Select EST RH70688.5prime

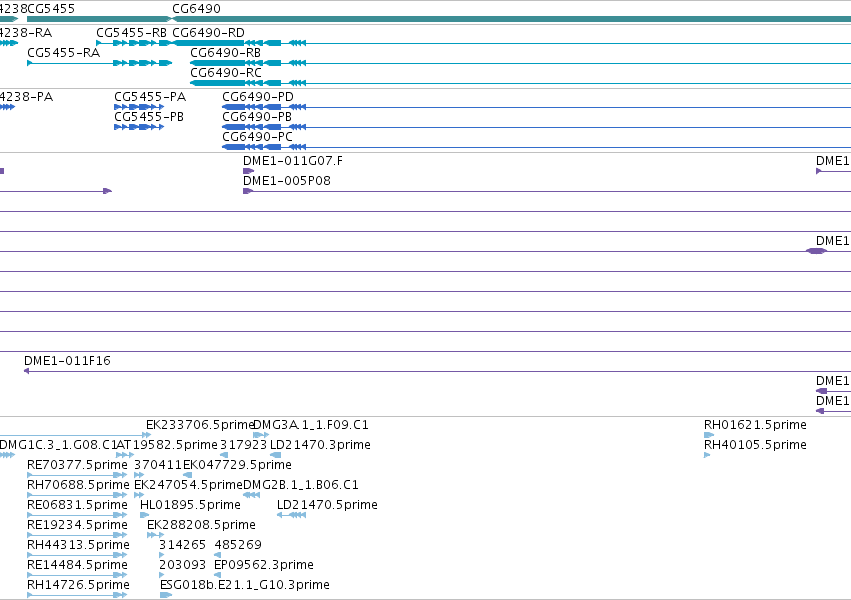pos(77,495)
